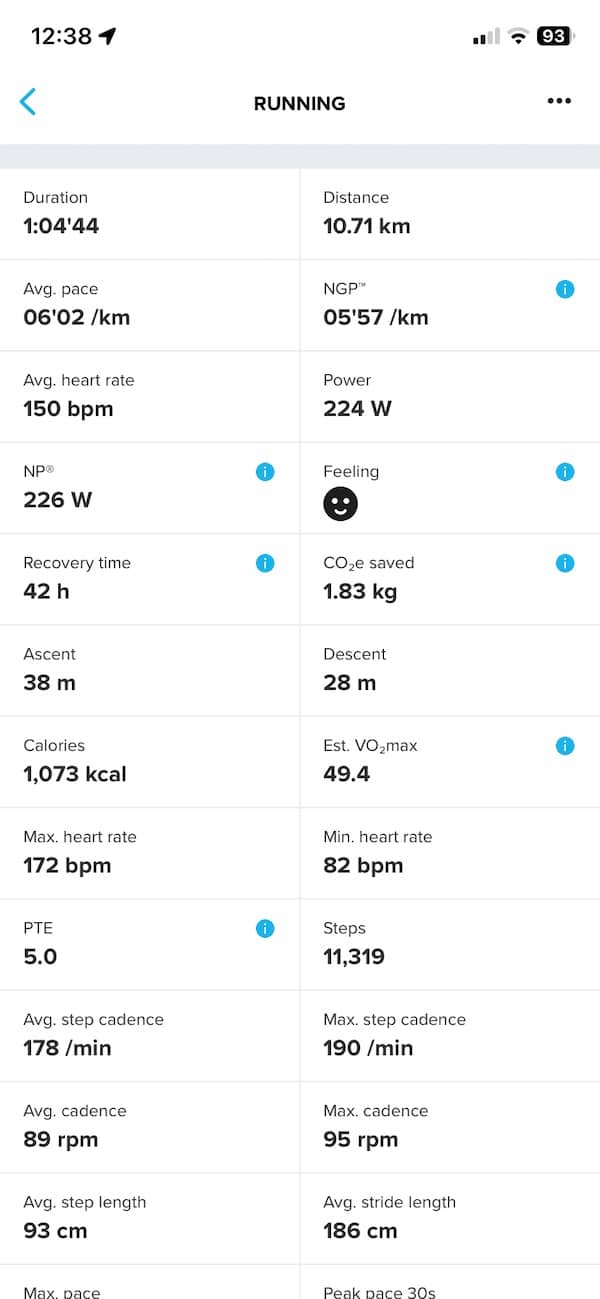The height and width of the screenshot is (1299, 600).
Task: Tap the Est. VO2max info icon
Action: 565,746
